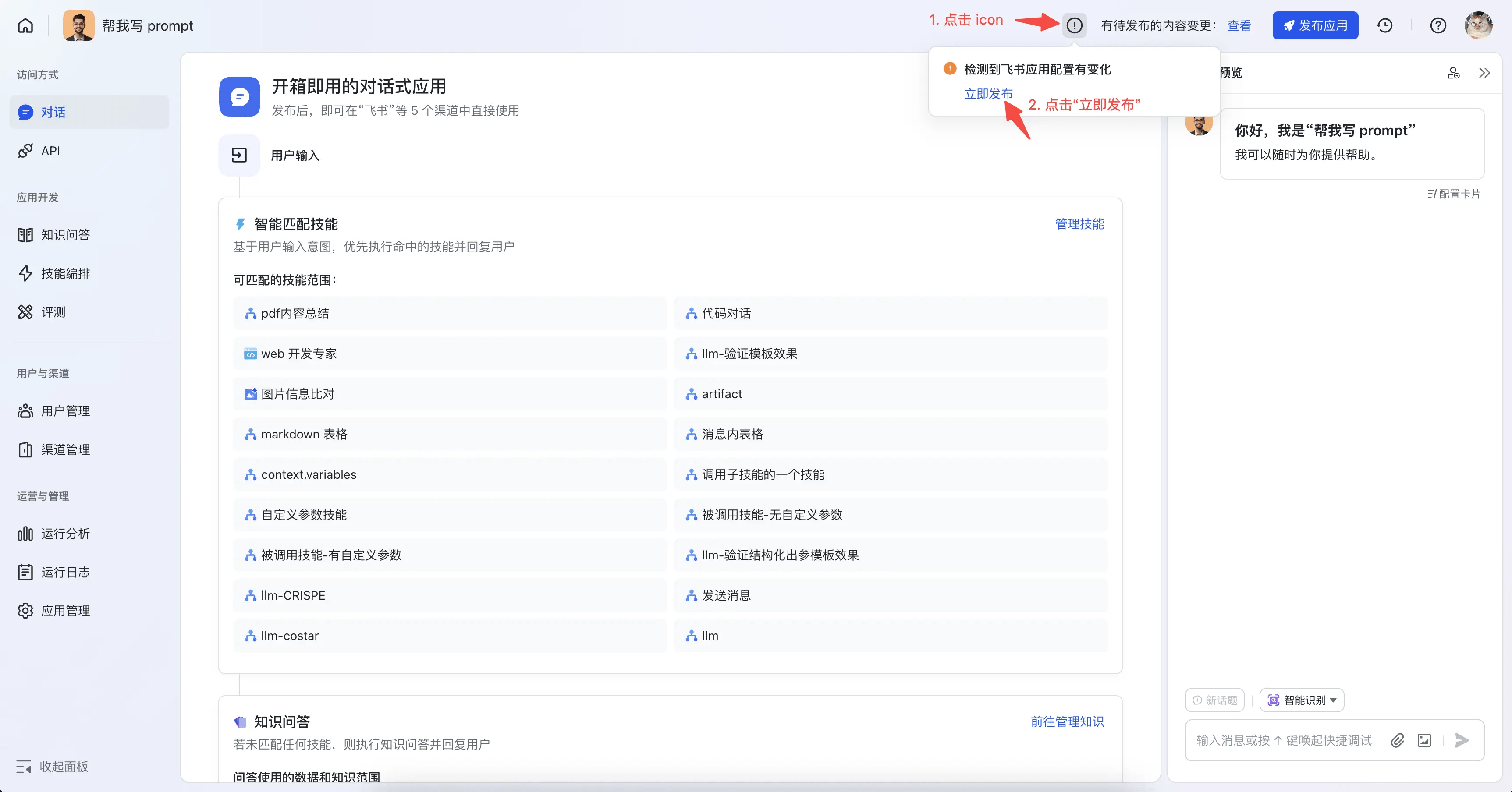
Task: Open the help question mark icon
Action: pyautogui.click(x=1437, y=25)
